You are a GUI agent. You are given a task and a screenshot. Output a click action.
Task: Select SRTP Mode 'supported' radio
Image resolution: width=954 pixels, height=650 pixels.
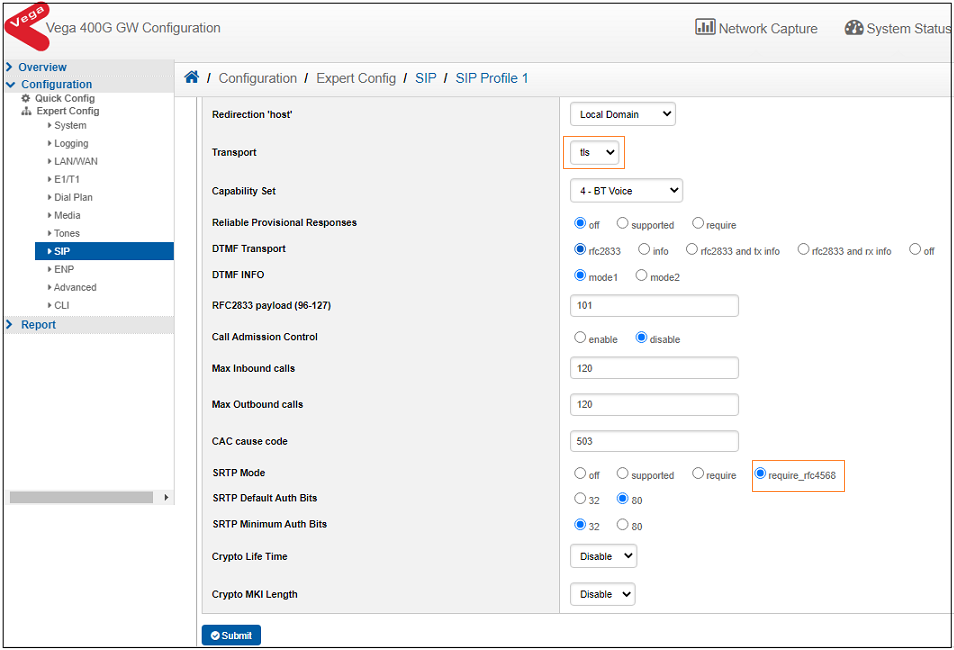[622, 474]
